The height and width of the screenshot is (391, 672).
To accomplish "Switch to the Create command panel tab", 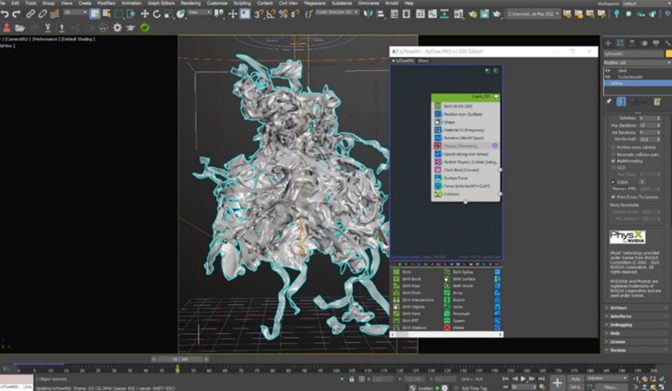I will (x=608, y=43).
